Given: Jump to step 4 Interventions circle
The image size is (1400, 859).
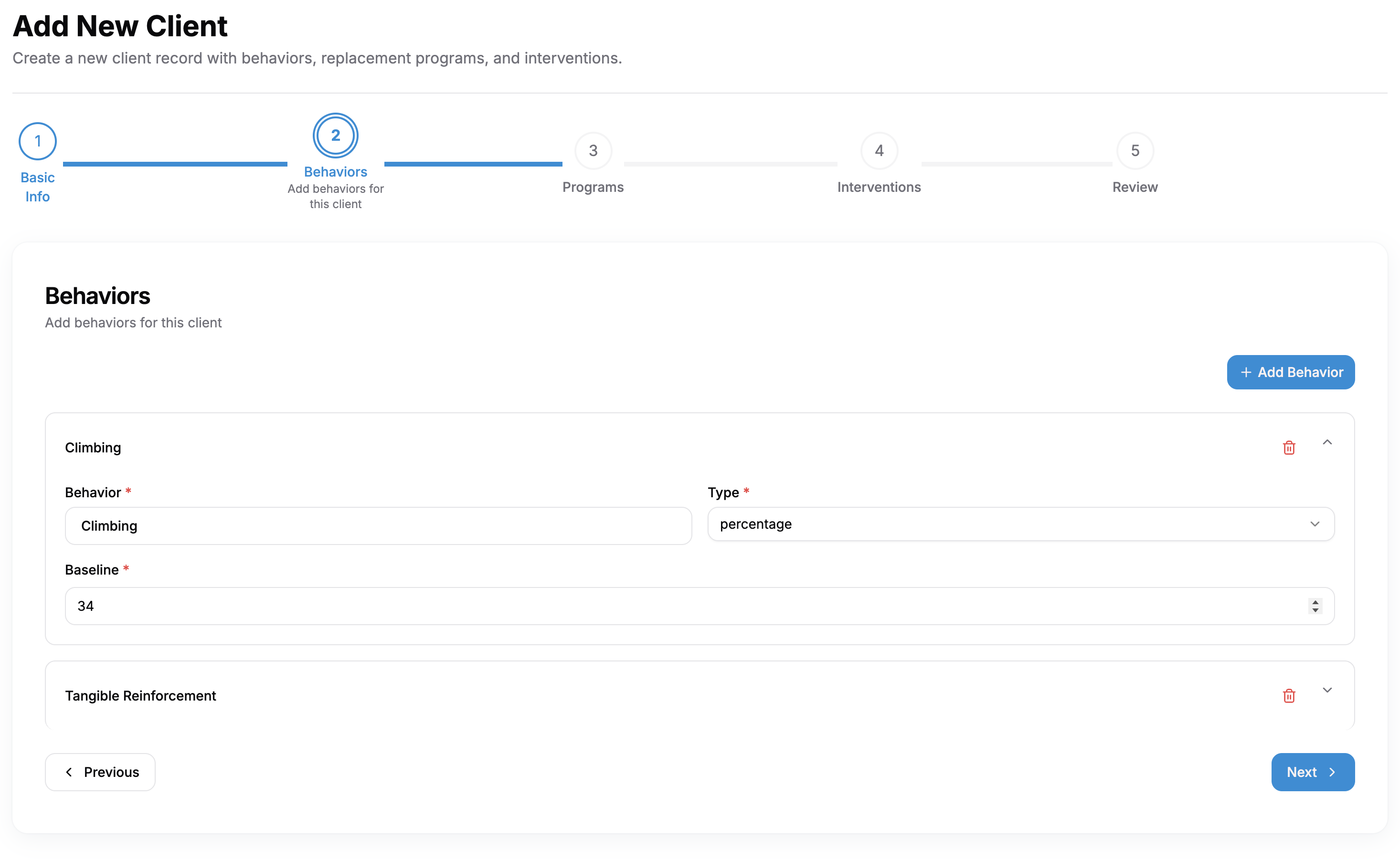Looking at the screenshot, I should point(879,150).
